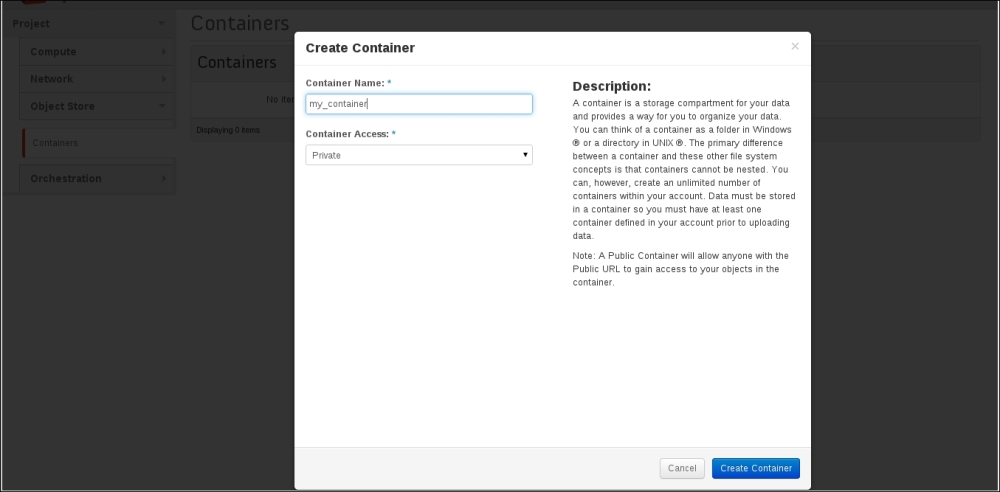Click the Description heading text
1000x492 pixels.
[x=612, y=86]
